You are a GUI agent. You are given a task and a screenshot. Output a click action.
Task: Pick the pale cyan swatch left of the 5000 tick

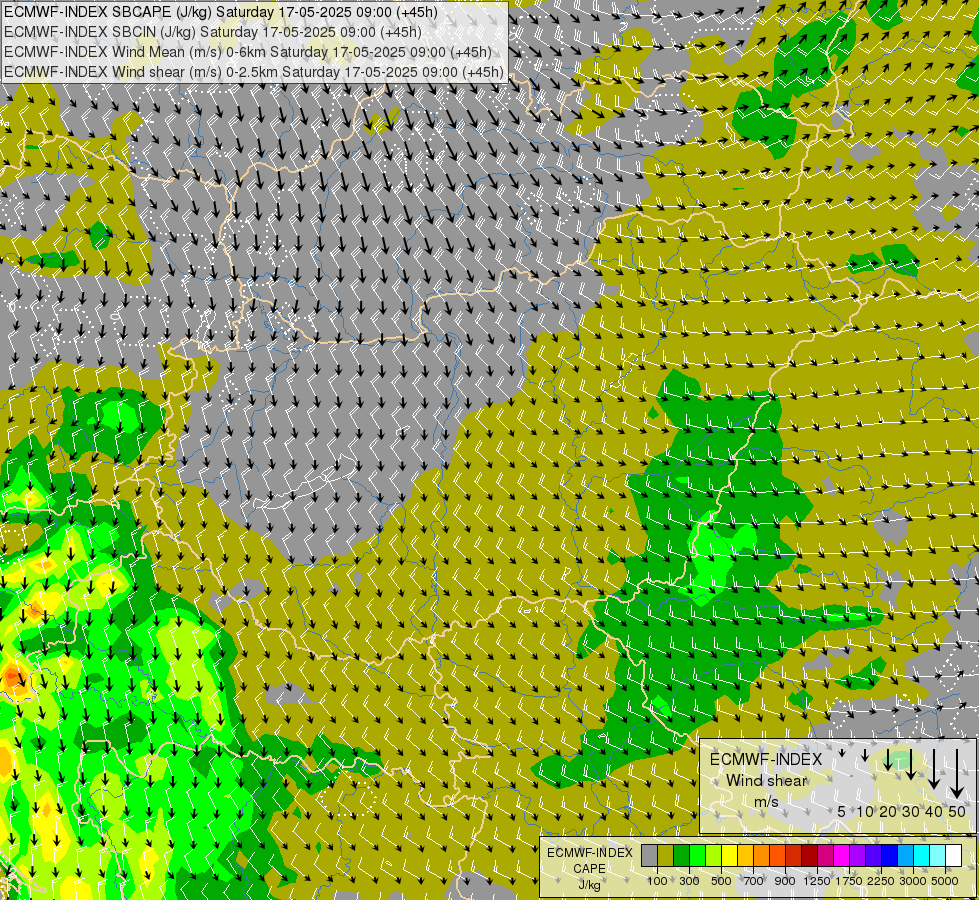tap(937, 856)
